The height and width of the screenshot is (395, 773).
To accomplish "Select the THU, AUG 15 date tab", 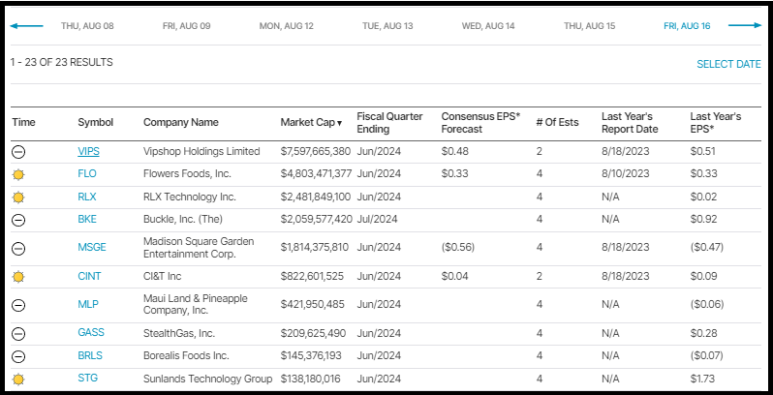I will pyautogui.click(x=590, y=26).
